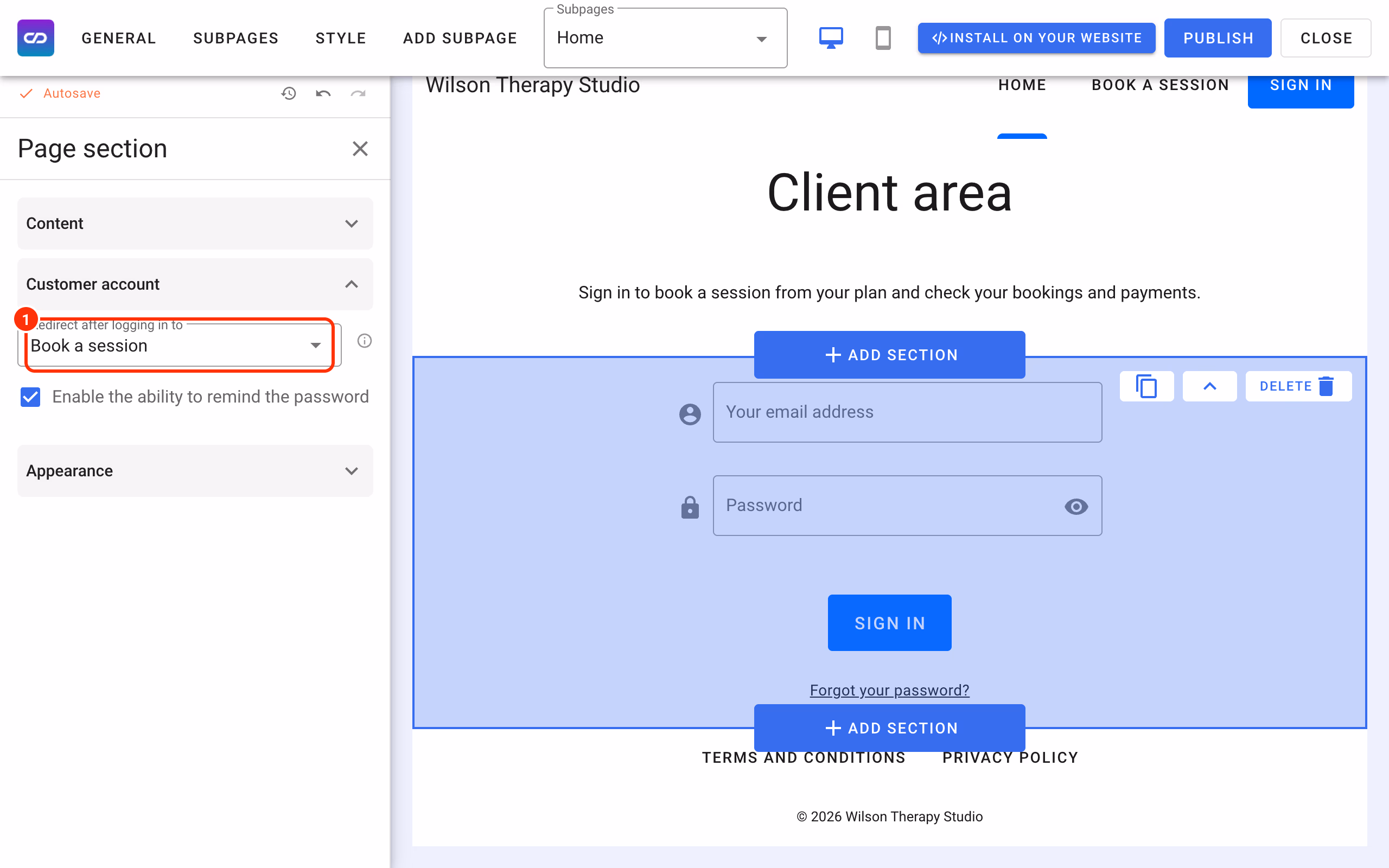Expand the Appearance section
The width and height of the screenshot is (1389, 868).
pyautogui.click(x=195, y=471)
